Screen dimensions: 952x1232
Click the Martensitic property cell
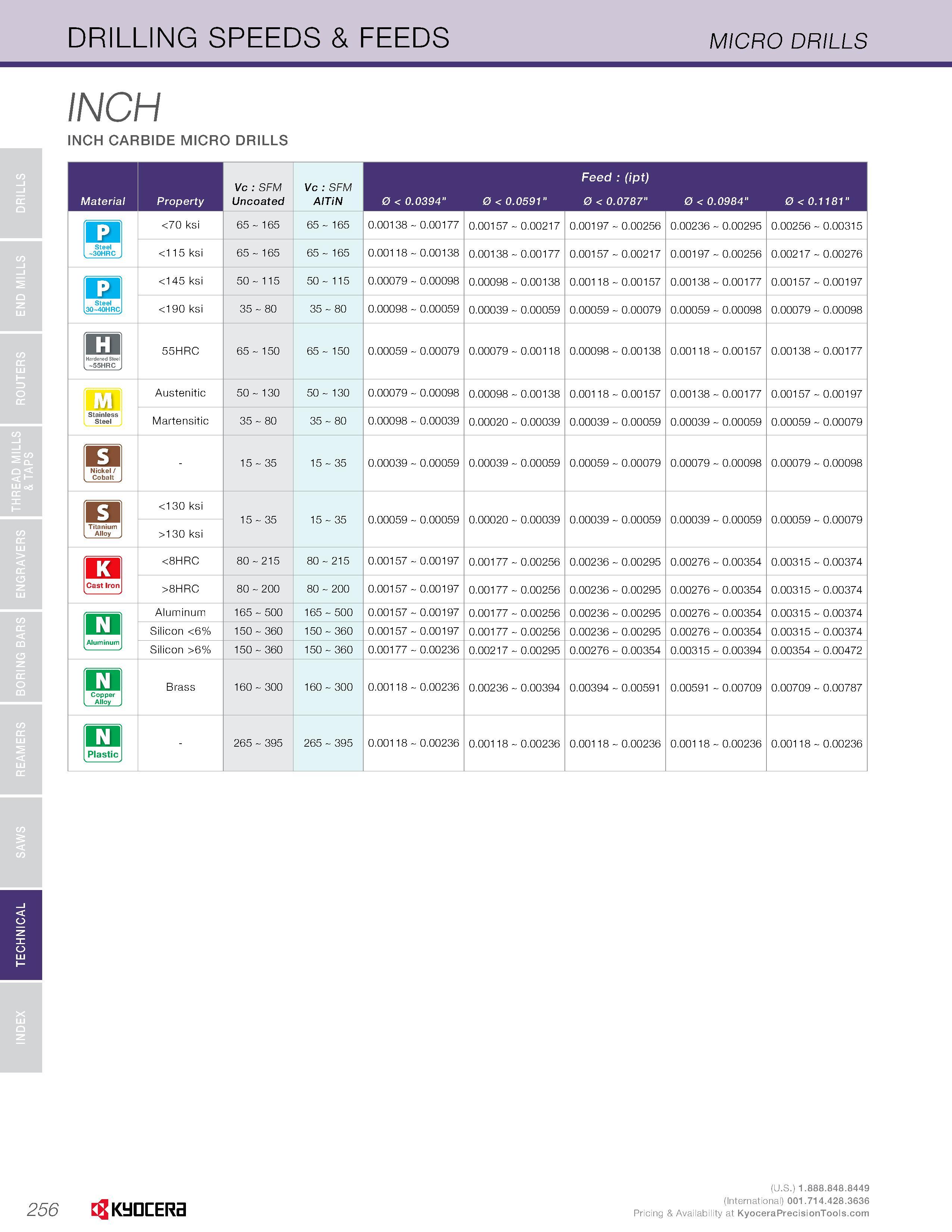[180, 421]
